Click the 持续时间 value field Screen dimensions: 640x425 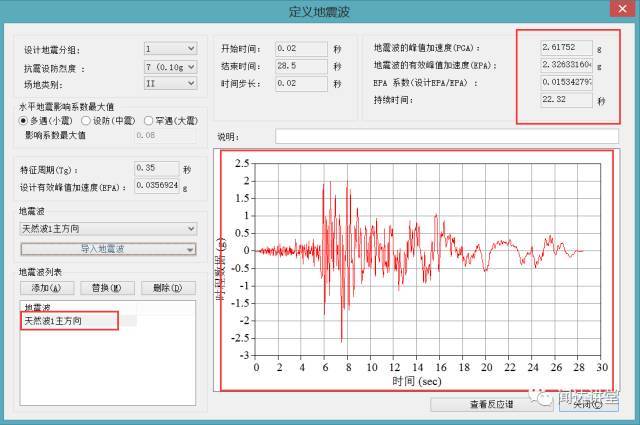coord(566,100)
